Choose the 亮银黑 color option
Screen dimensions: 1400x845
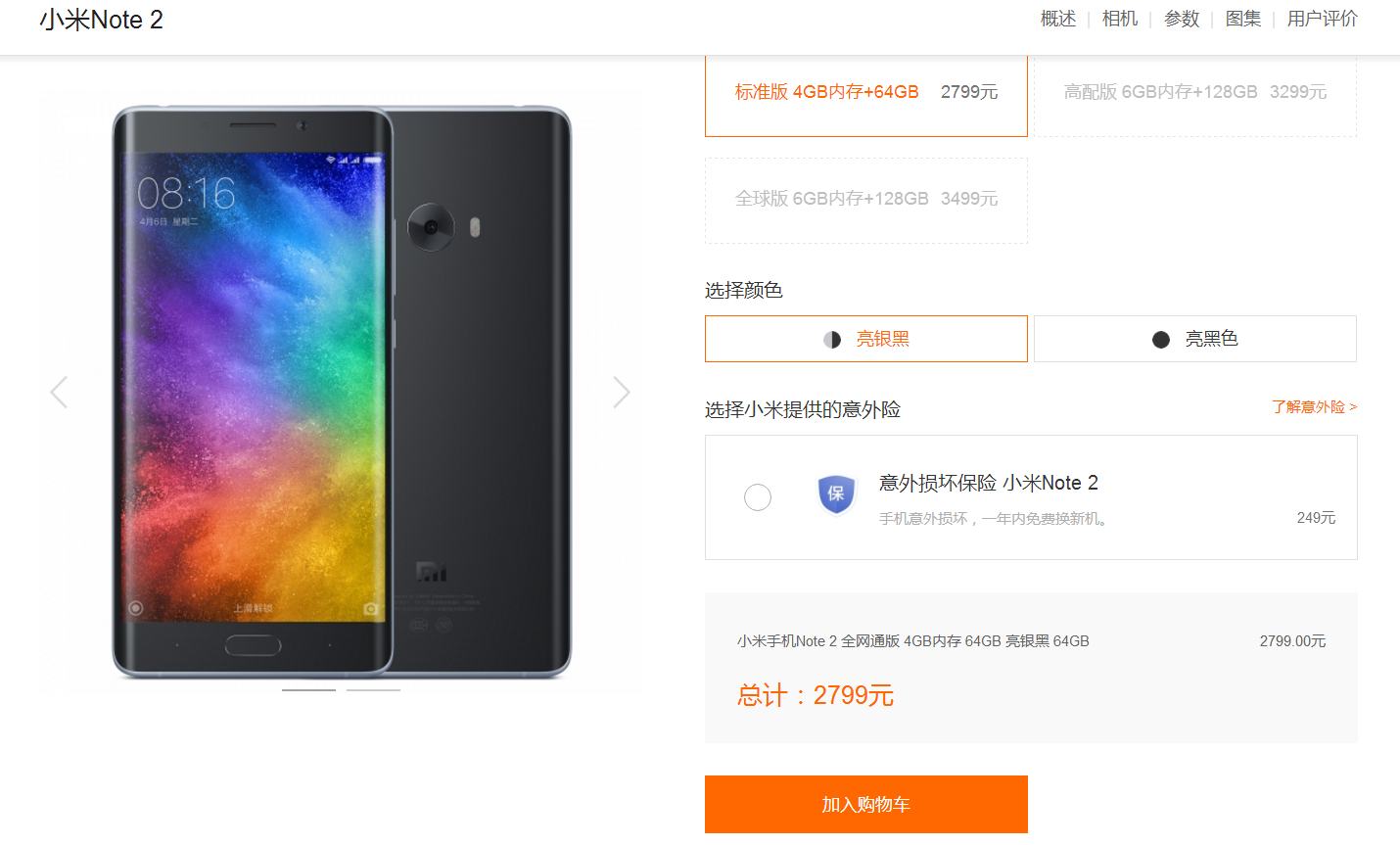[x=866, y=339]
